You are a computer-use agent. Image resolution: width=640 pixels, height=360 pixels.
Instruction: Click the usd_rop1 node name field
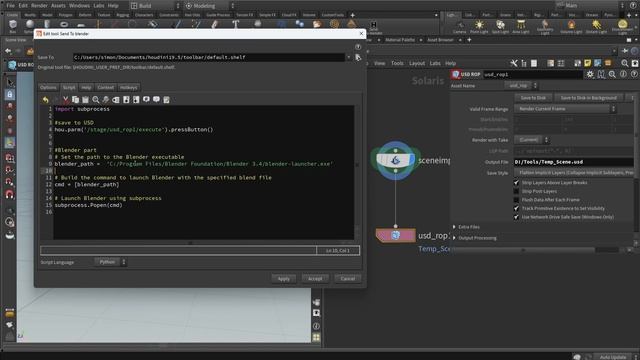coord(533,74)
